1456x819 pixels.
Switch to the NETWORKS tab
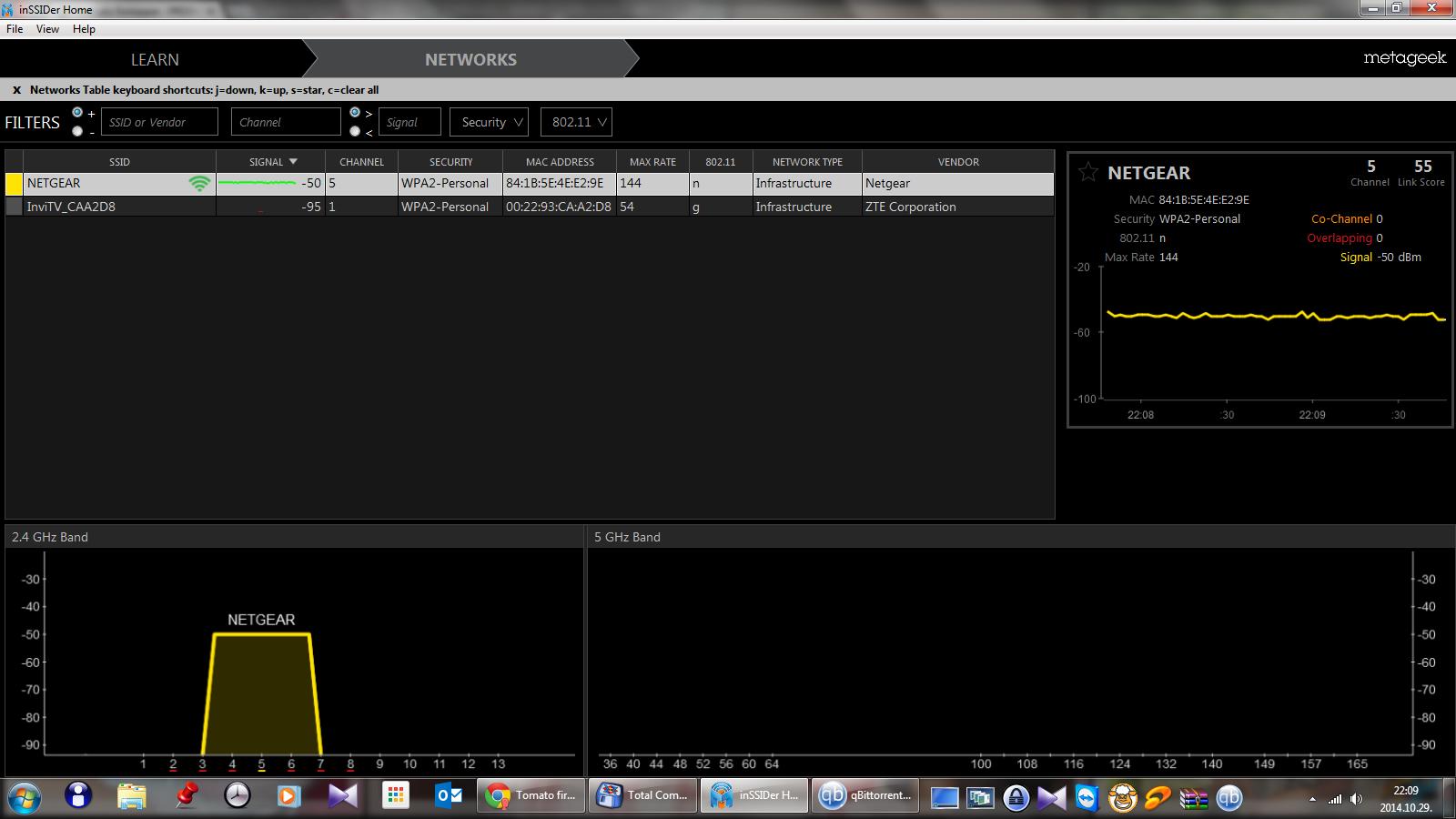tap(470, 59)
